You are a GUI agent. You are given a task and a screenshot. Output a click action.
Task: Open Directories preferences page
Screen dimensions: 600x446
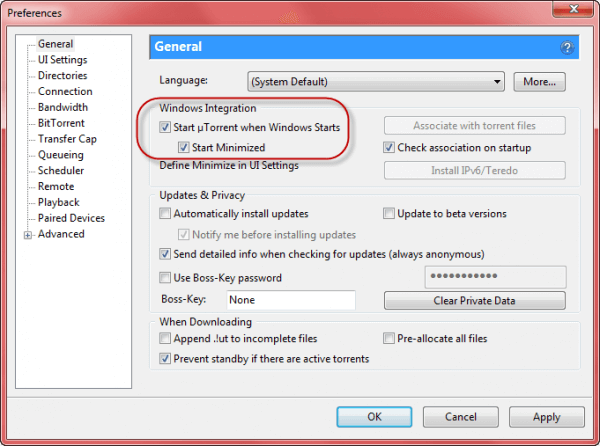(x=62, y=75)
